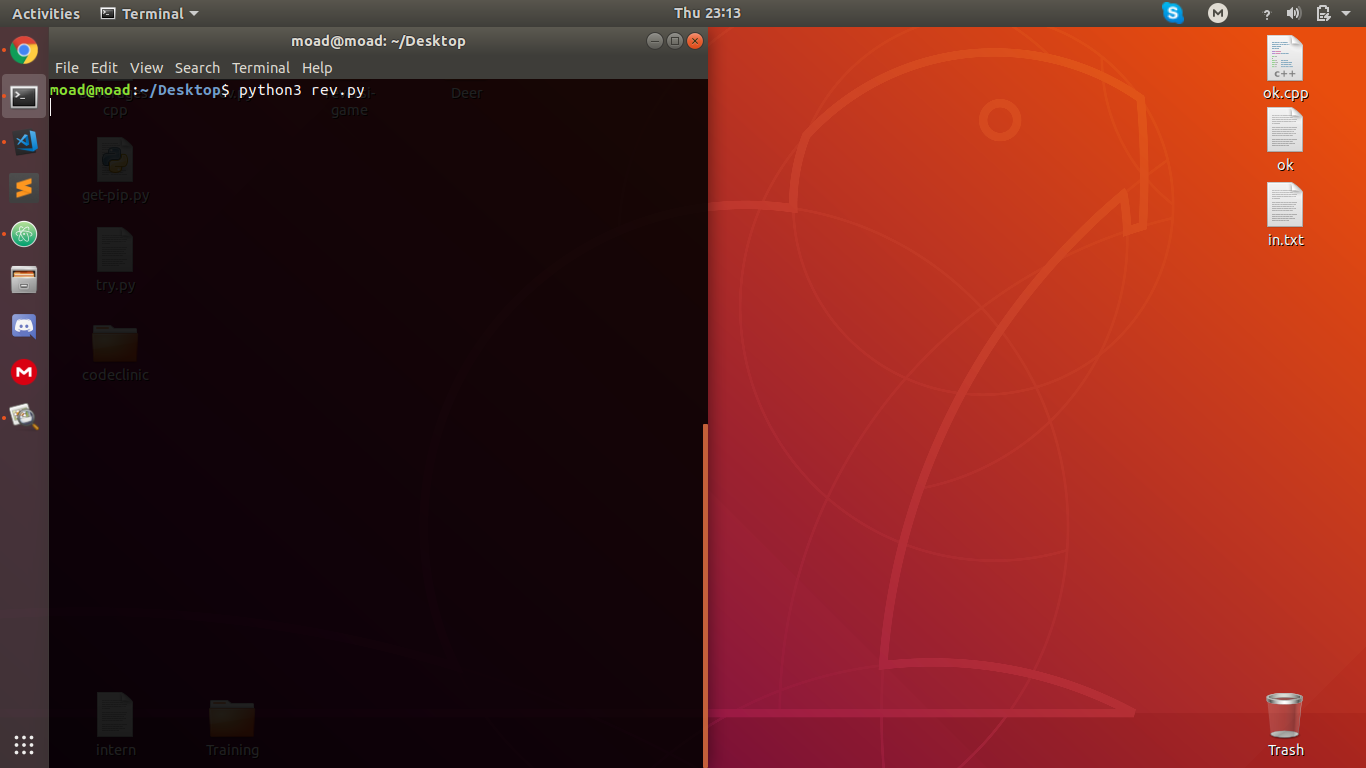This screenshot has height=768, width=1366.
Task: Open the Terminal menu in the menu bar
Action: (x=261, y=67)
